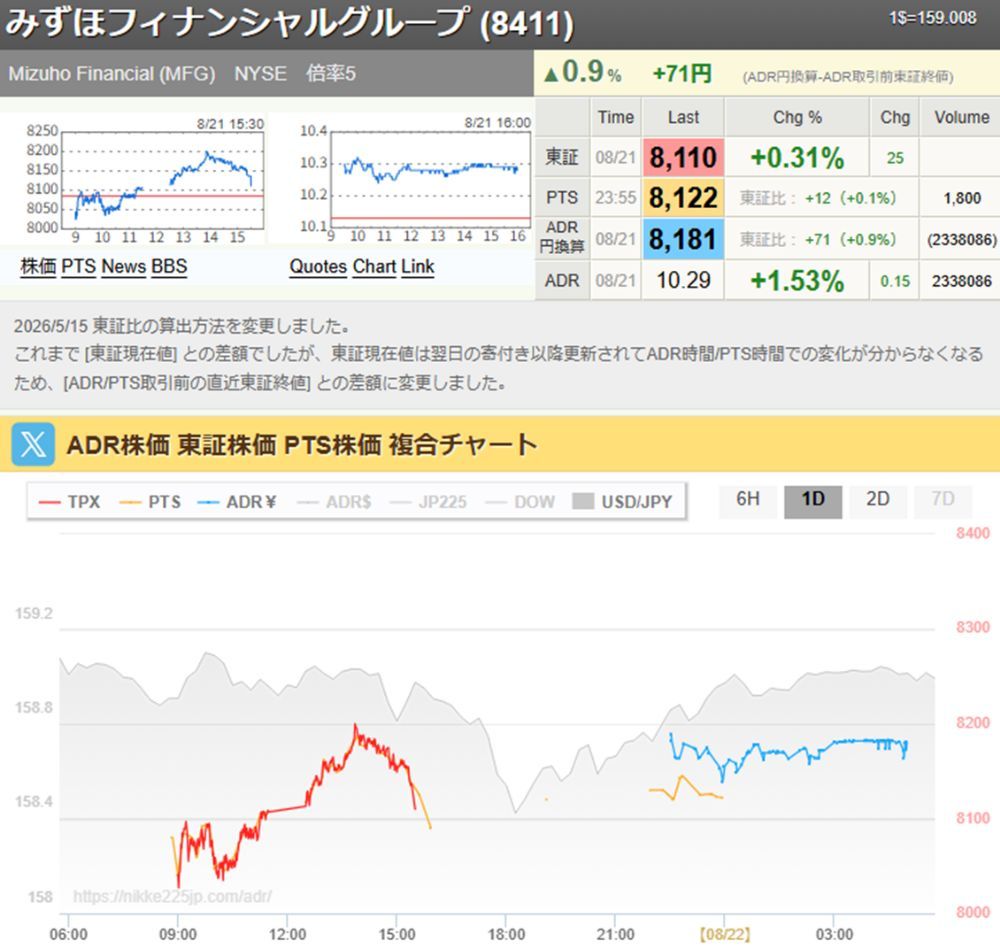Click the ADR volume 2338086 cell

[x=962, y=281]
